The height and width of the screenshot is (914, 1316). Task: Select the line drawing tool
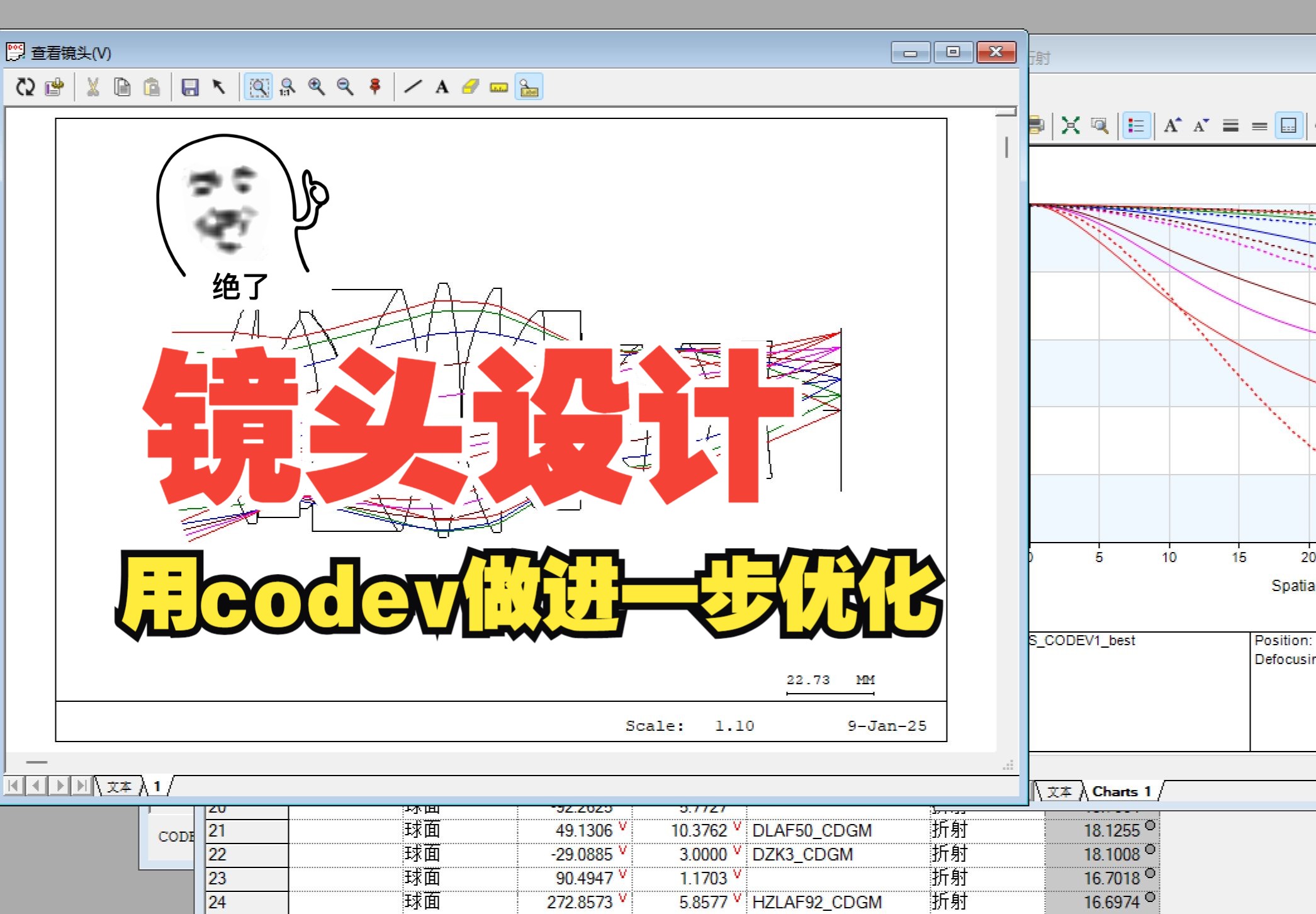[x=412, y=88]
